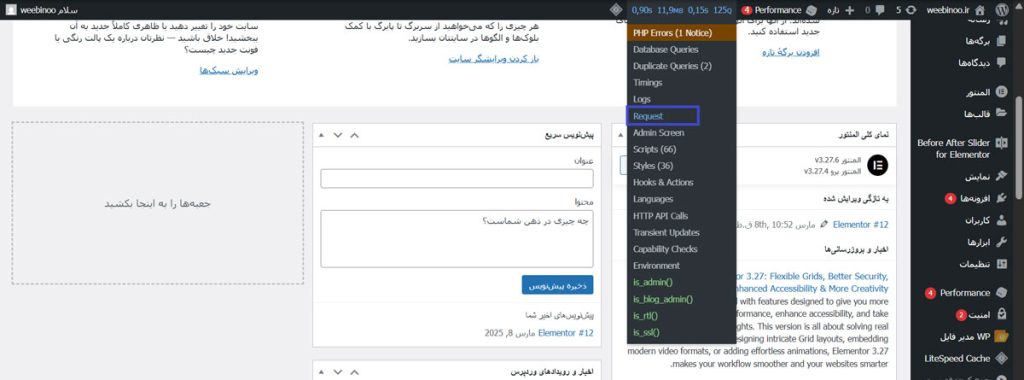Click the home icon beside weebinoo.ir
The width and height of the screenshot is (1024, 380).
[x=981, y=10]
